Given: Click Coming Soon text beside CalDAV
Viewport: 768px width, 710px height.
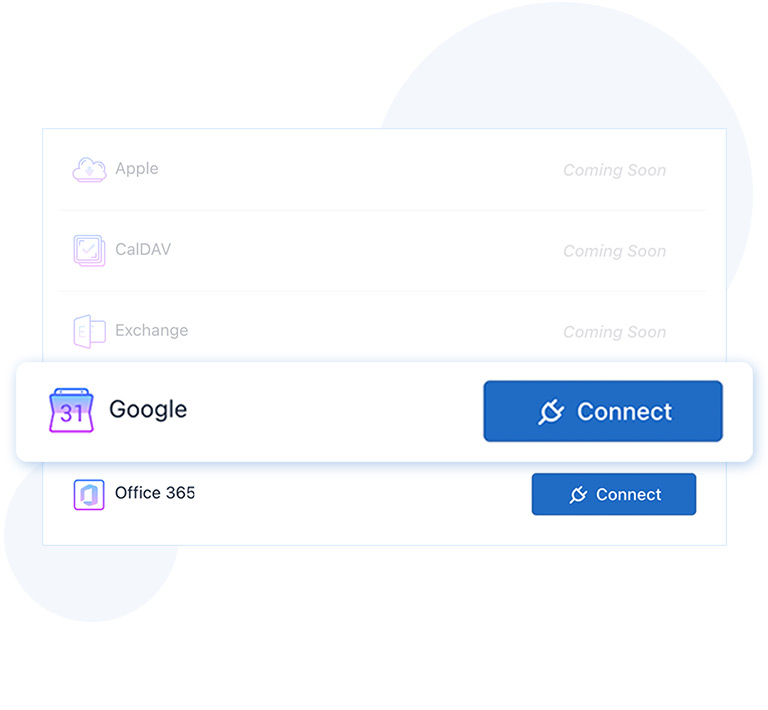Looking at the screenshot, I should tap(615, 251).
